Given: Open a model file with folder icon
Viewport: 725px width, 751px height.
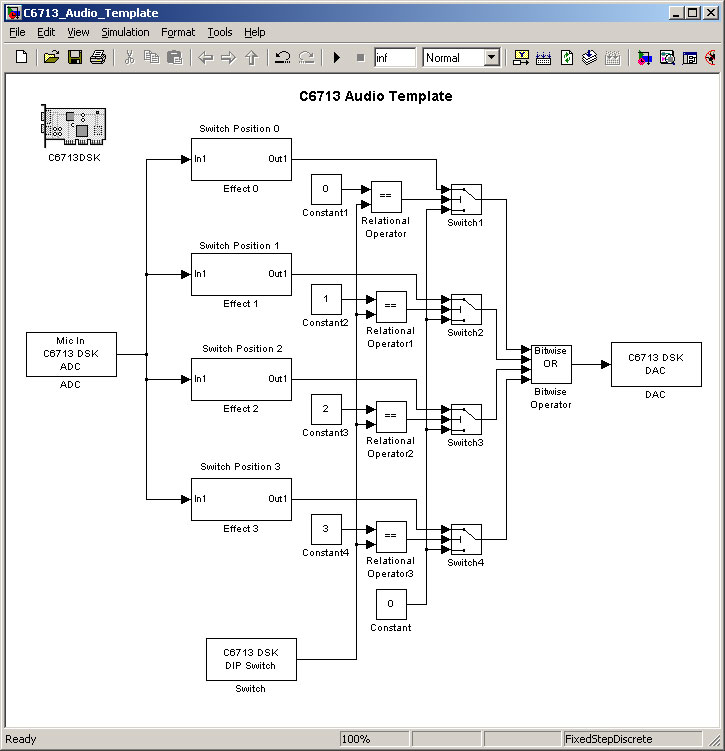Looking at the screenshot, I should click(51, 57).
